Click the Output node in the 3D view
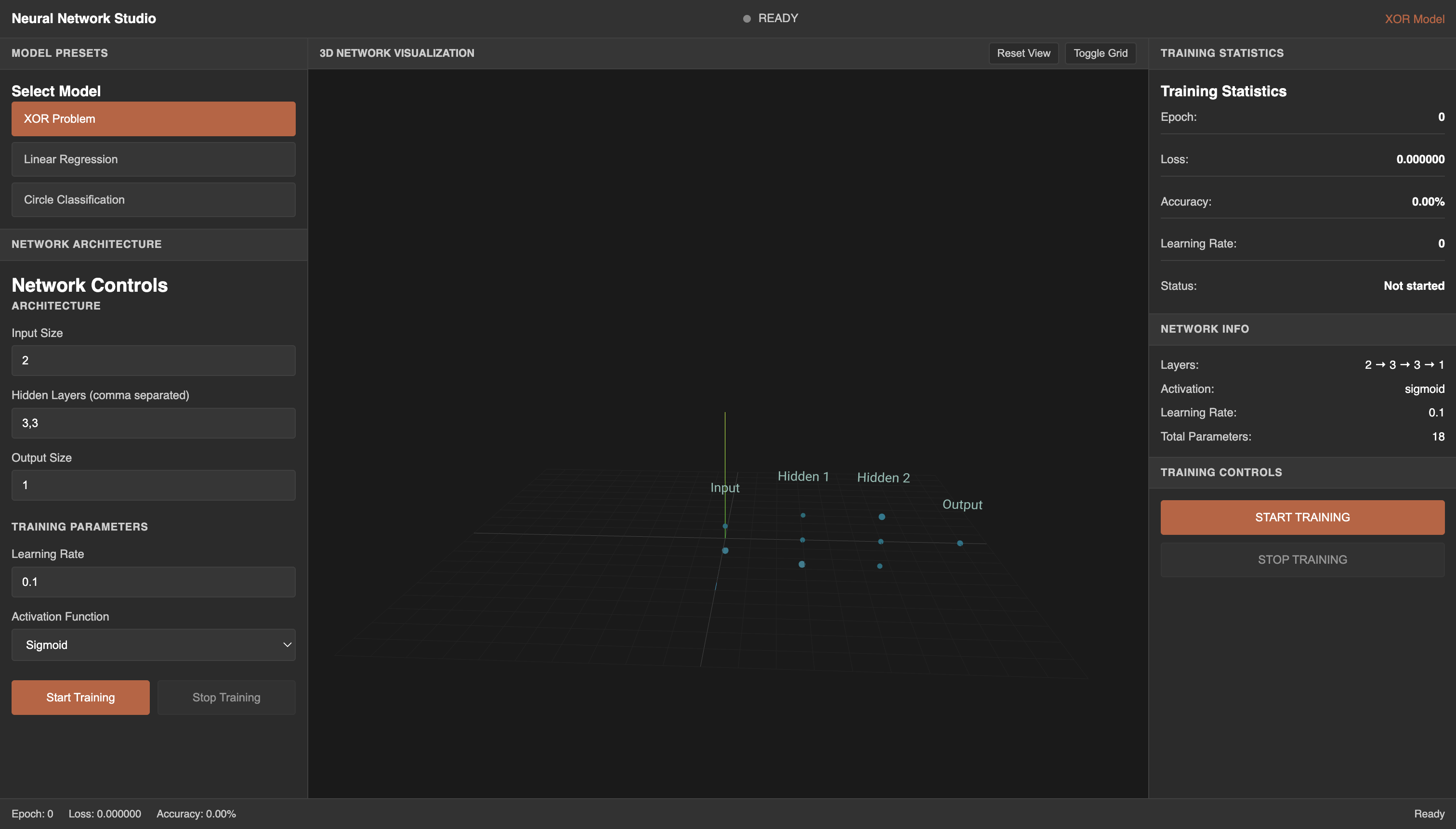The width and height of the screenshot is (1456, 829). tap(960, 543)
